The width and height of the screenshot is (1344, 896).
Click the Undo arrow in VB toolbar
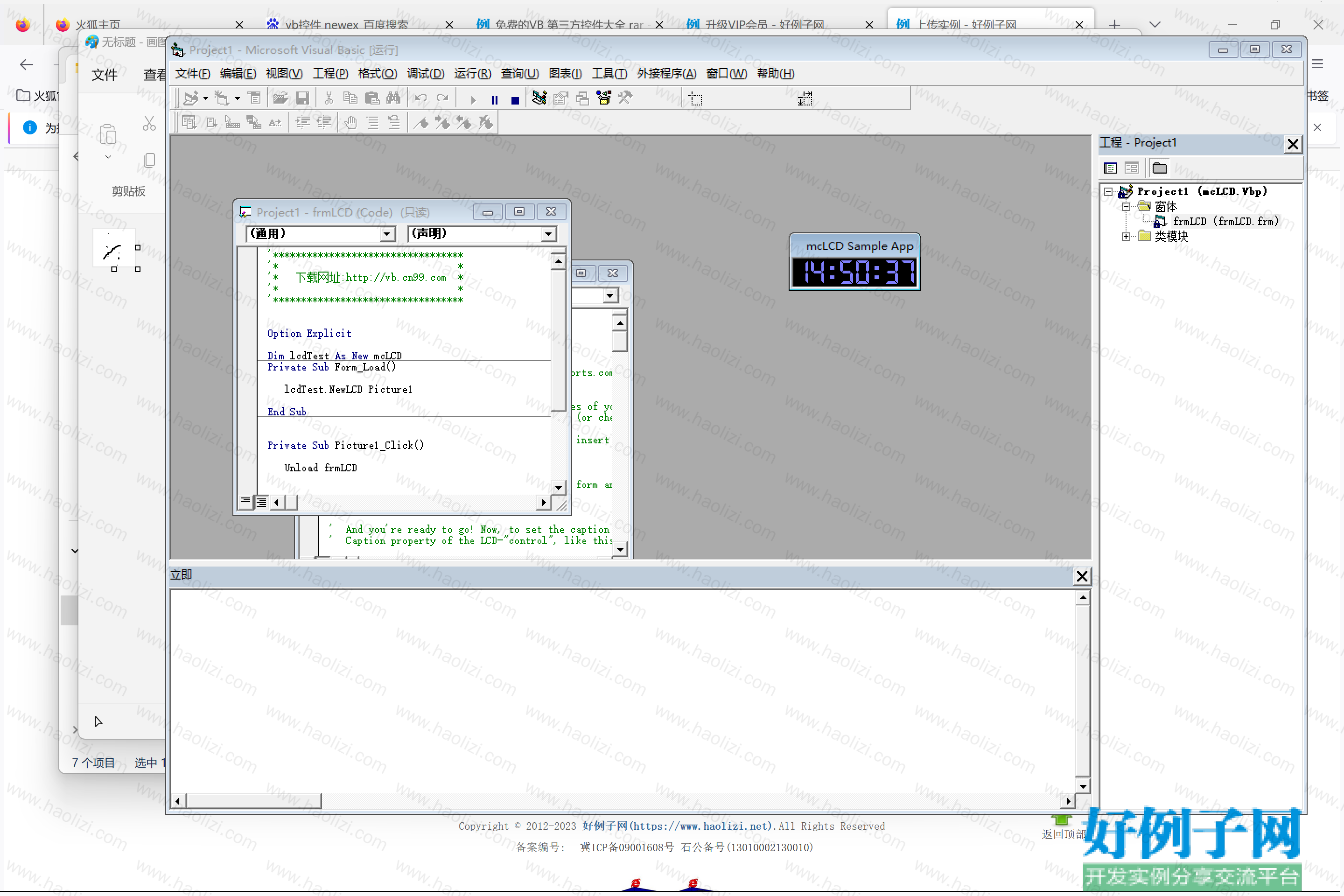421,98
